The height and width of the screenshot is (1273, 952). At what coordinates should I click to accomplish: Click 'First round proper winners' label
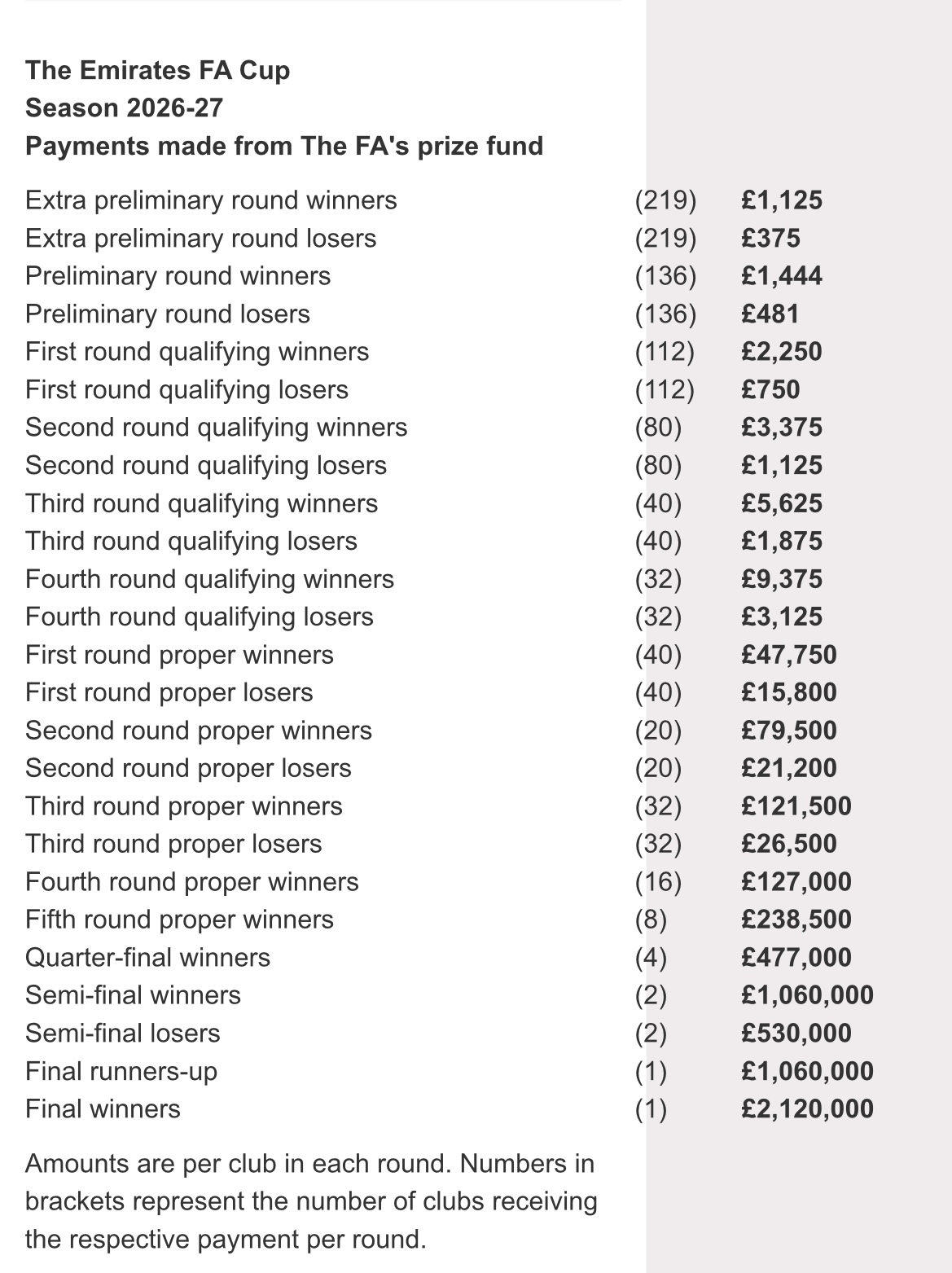tap(179, 655)
